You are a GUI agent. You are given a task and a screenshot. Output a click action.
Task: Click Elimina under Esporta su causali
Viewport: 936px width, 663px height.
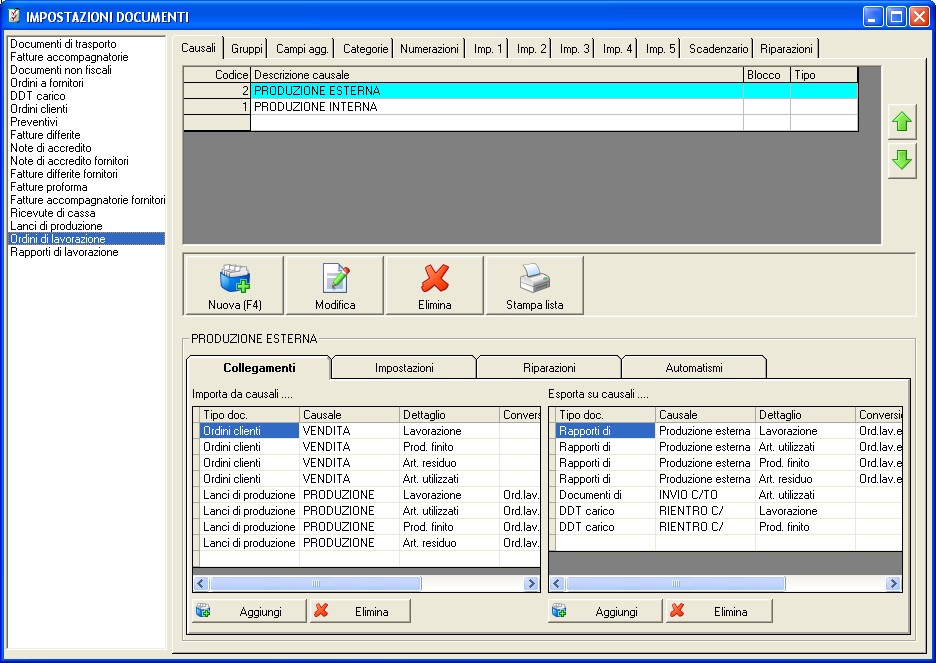click(719, 611)
